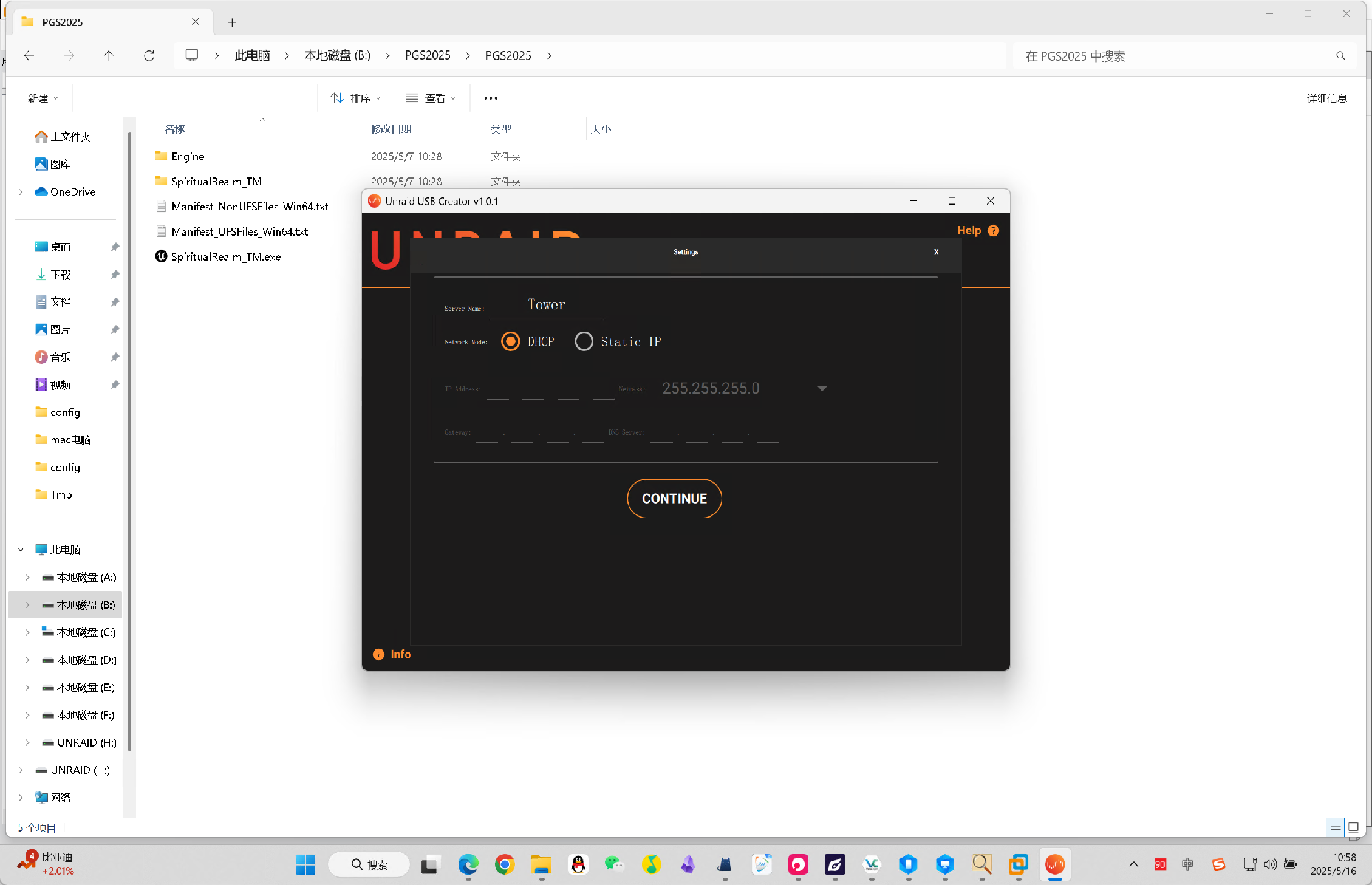Switch to large icons view toggle
The image size is (1372, 885).
(x=1353, y=827)
